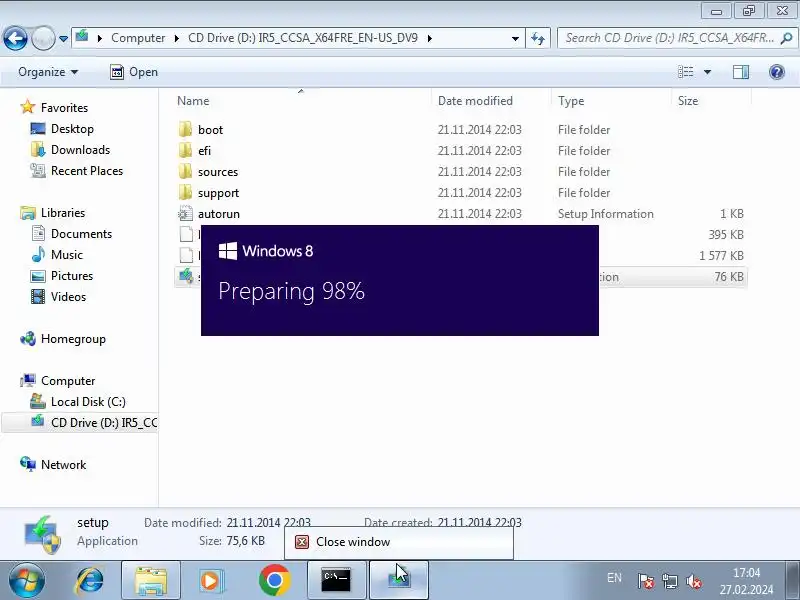Expand the Computer breadcrumb arrow
Viewport: 800px width, 600px height.
[177, 38]
